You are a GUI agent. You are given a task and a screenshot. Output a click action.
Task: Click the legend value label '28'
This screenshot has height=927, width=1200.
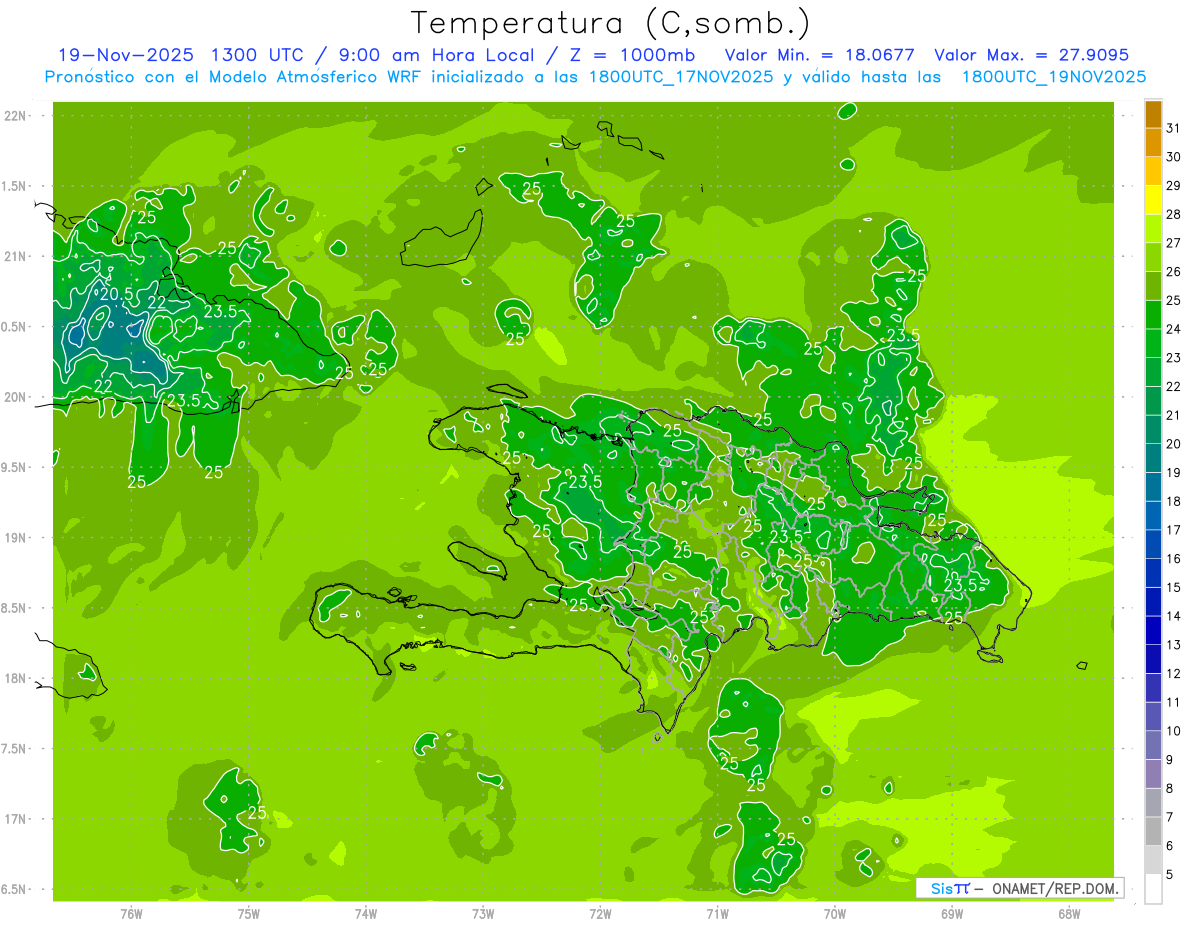point(1173,214)
